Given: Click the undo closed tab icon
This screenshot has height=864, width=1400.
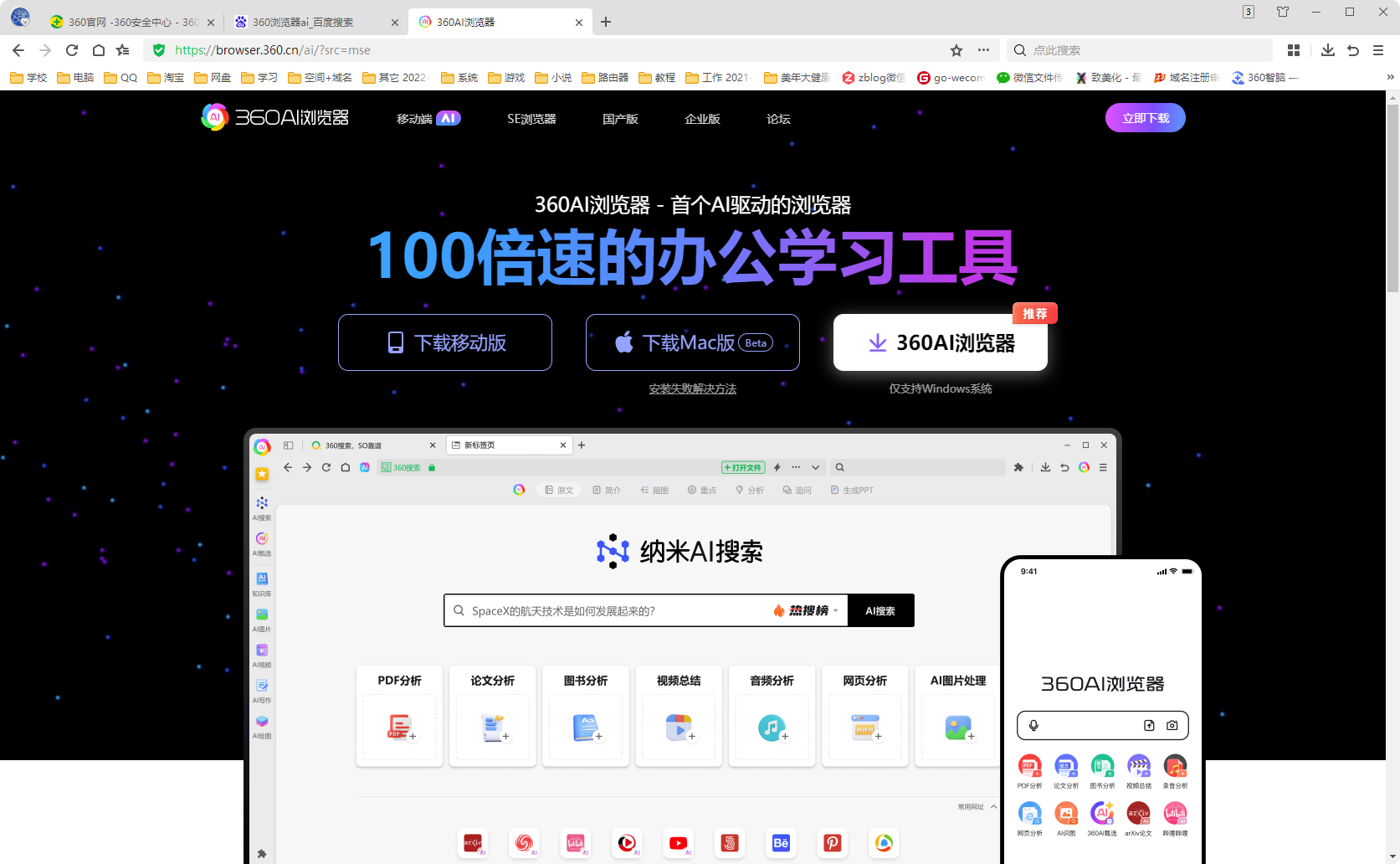Looking at the screenshot, I should click(x=1353, y=50).
